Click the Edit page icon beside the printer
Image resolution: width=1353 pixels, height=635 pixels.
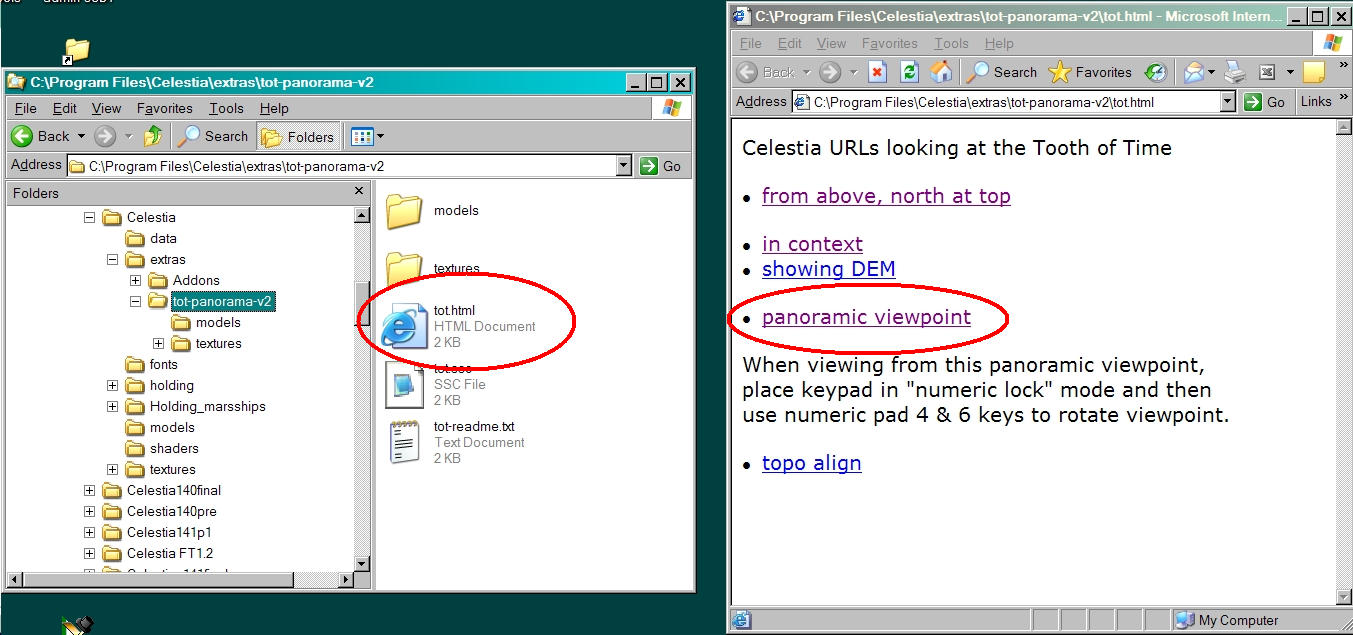click(x=1266, y=72)
